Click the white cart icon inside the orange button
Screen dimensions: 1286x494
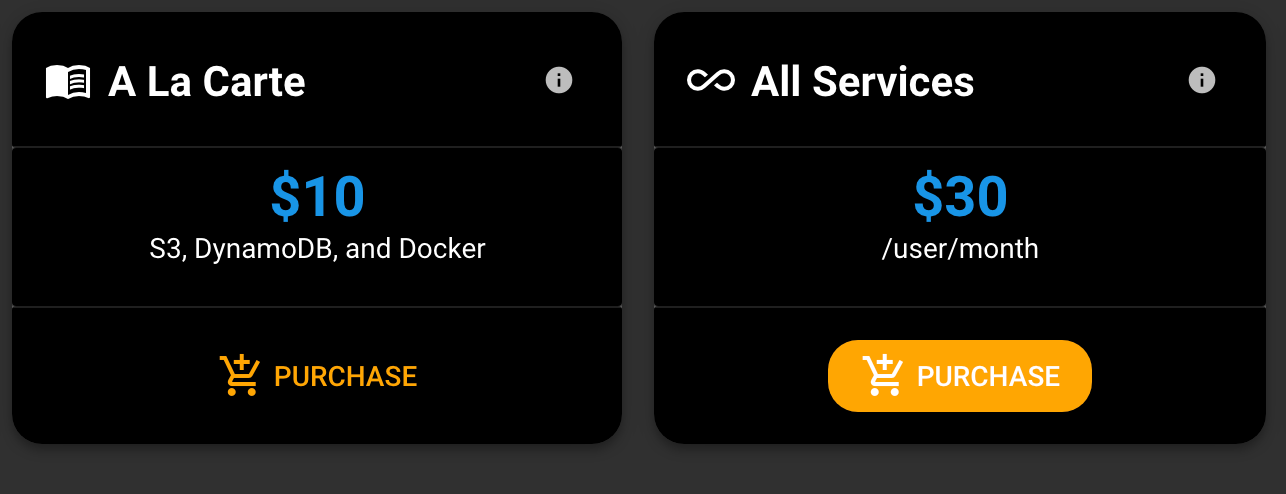[x=883, y=376]
